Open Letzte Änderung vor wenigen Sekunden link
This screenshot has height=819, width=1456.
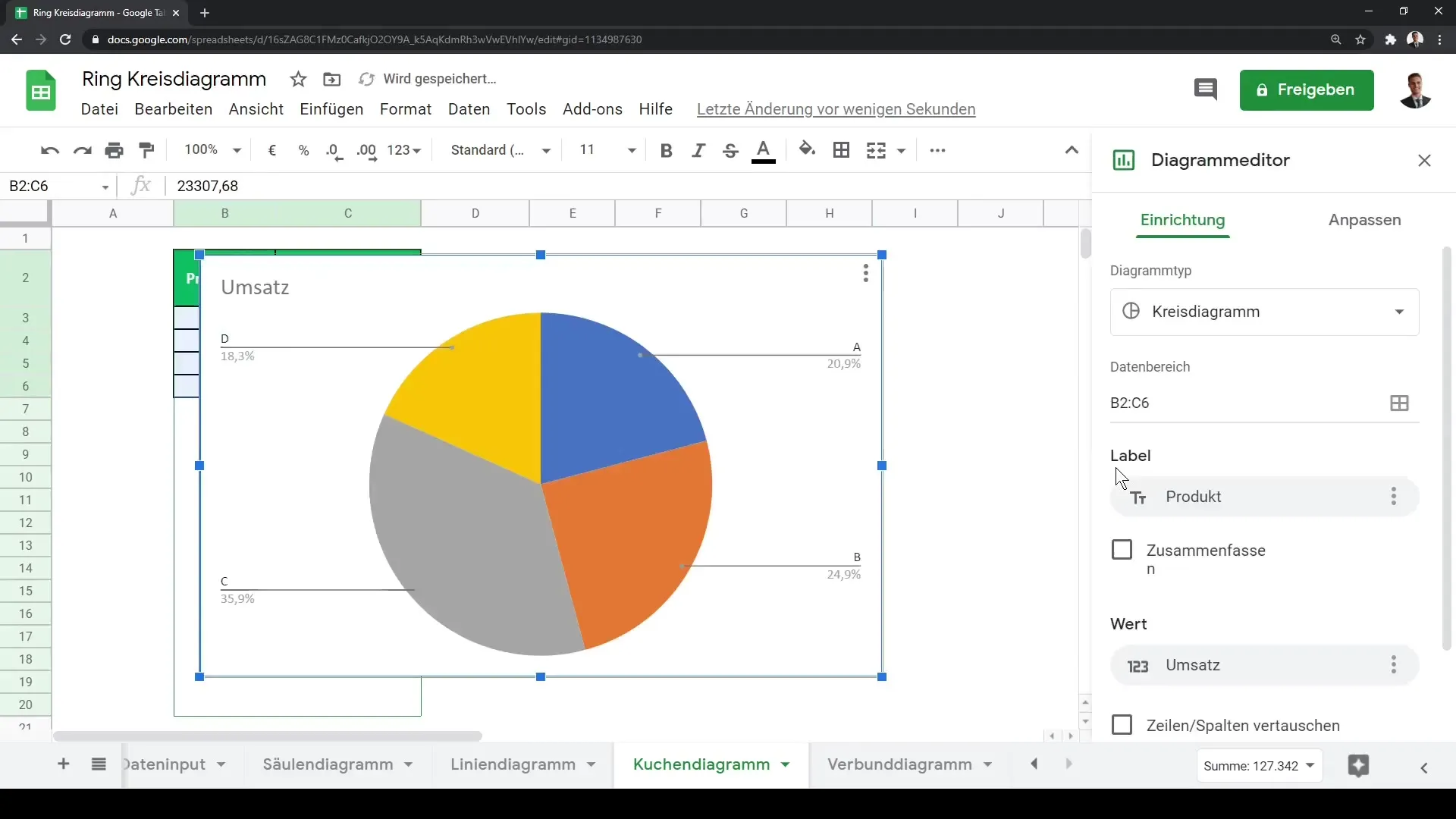836,109
